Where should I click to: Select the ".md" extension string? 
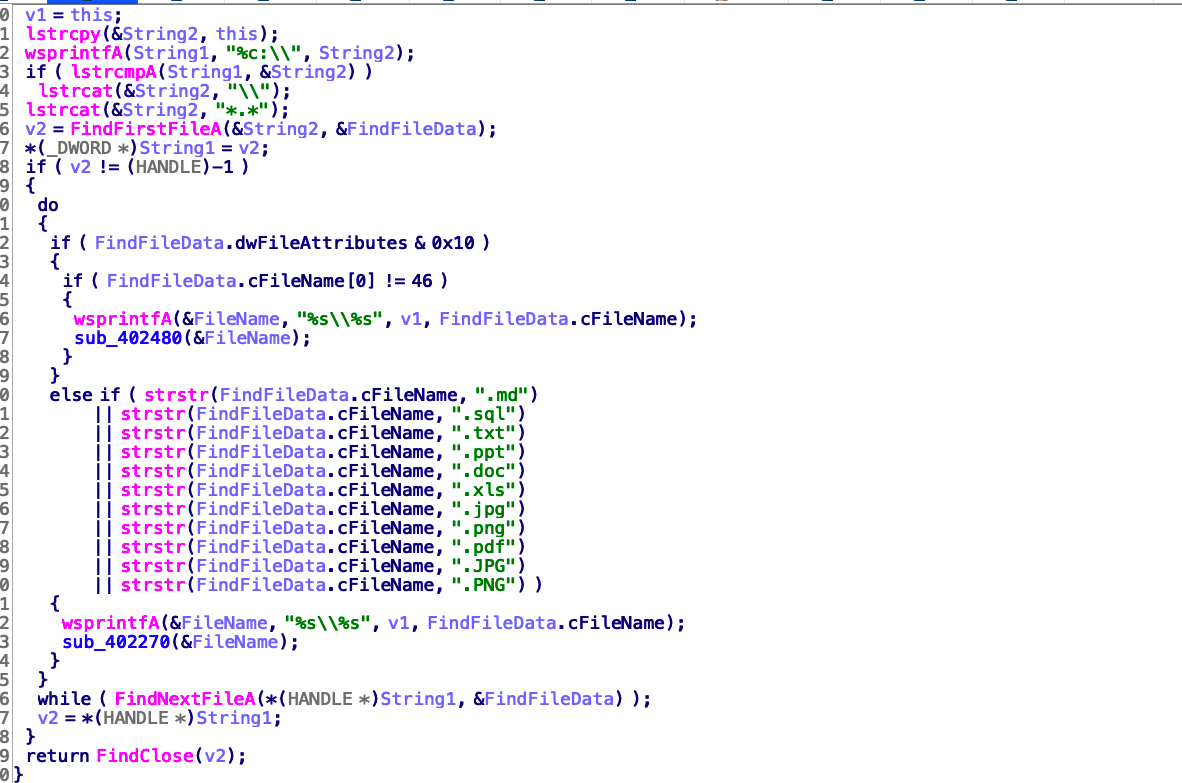pos(501,396)
